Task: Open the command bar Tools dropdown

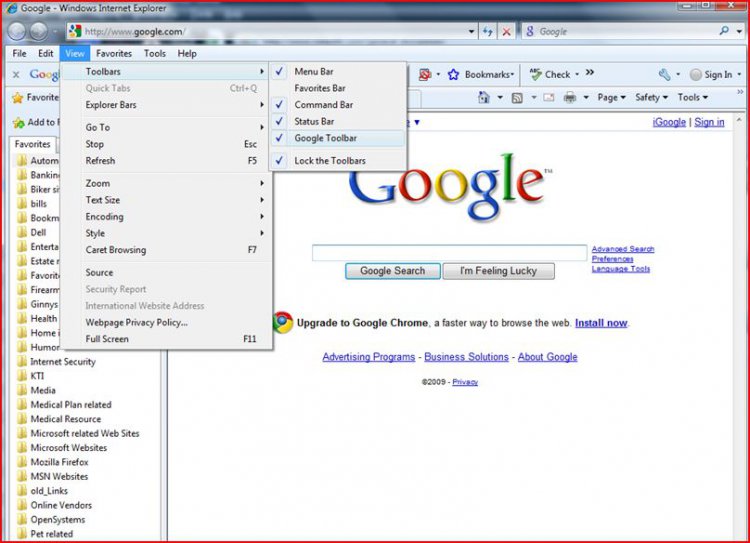Action: tap(692, 98)
